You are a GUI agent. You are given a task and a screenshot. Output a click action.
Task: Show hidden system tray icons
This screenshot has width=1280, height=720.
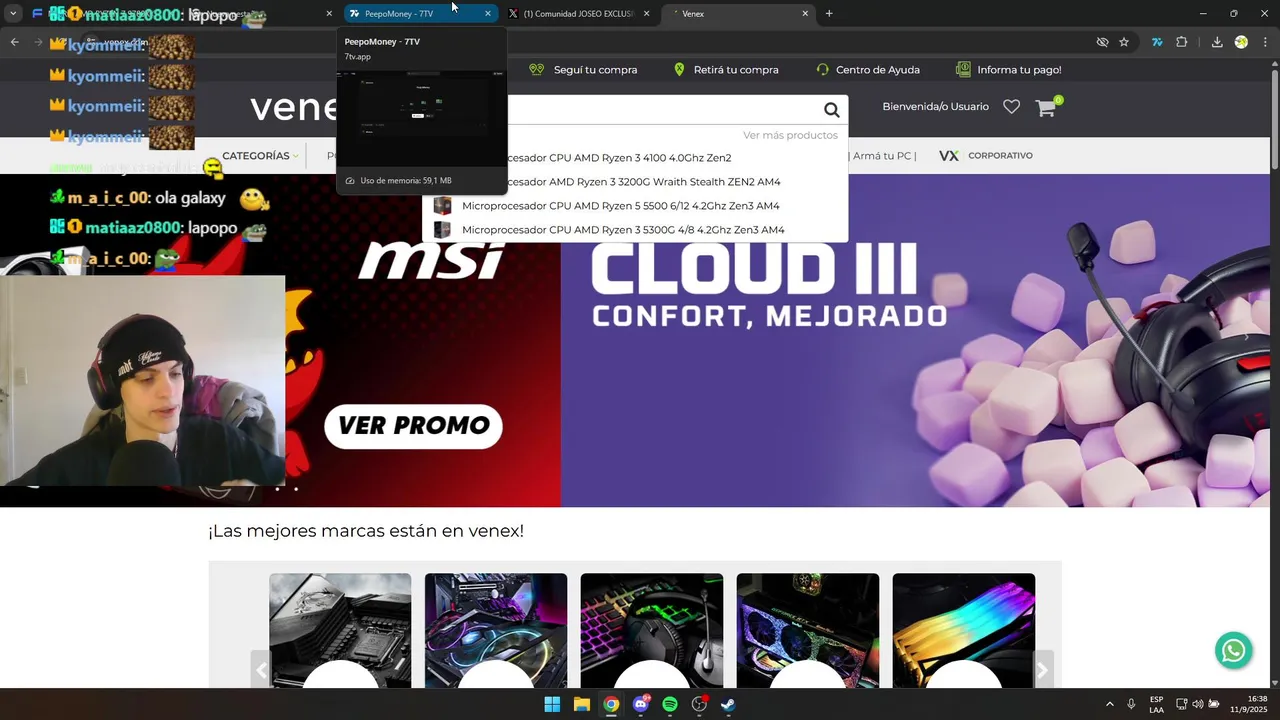1109,704
